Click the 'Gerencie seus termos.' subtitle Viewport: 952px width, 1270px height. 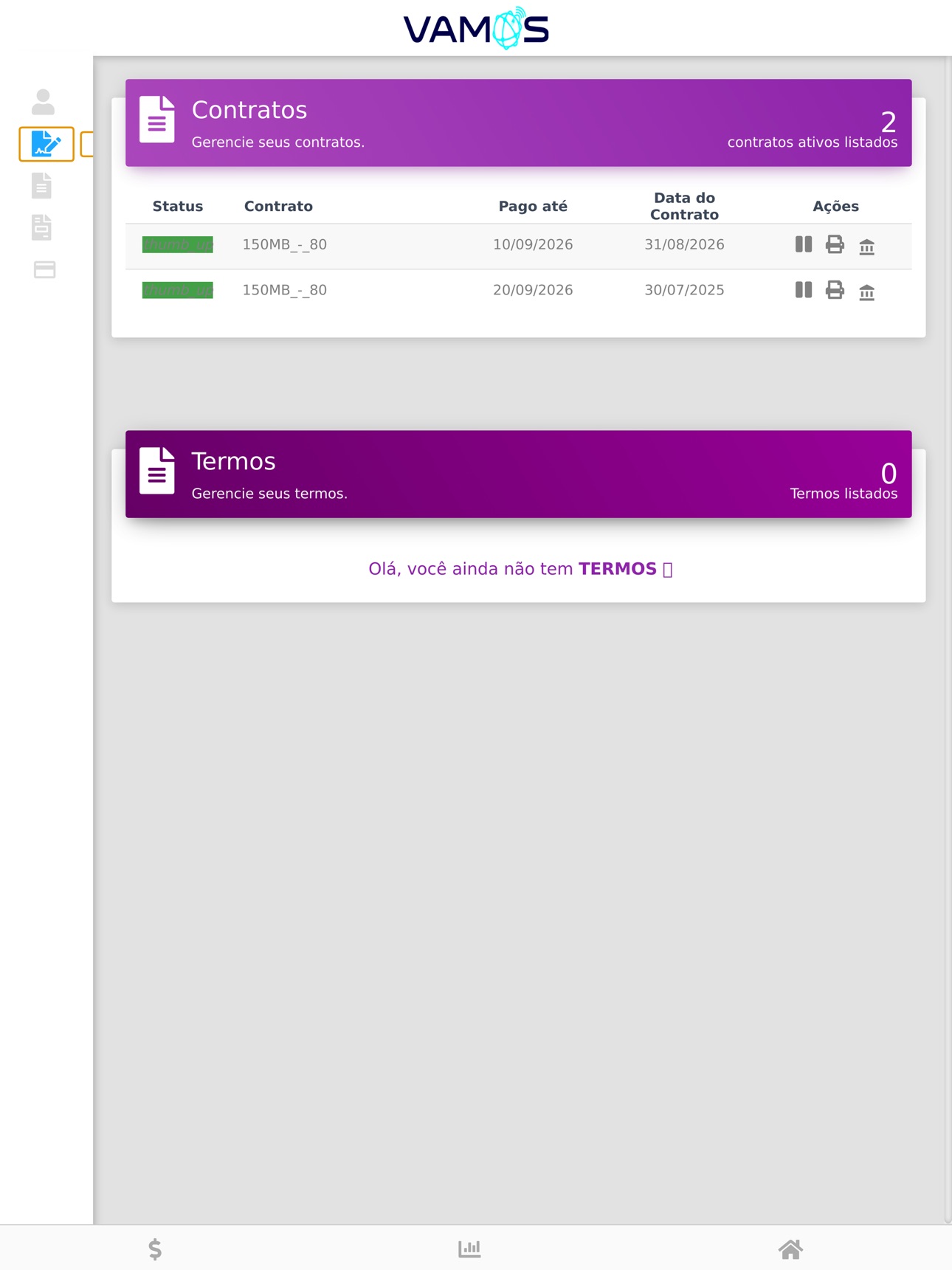pyautogui.click(x=269, y=494)
